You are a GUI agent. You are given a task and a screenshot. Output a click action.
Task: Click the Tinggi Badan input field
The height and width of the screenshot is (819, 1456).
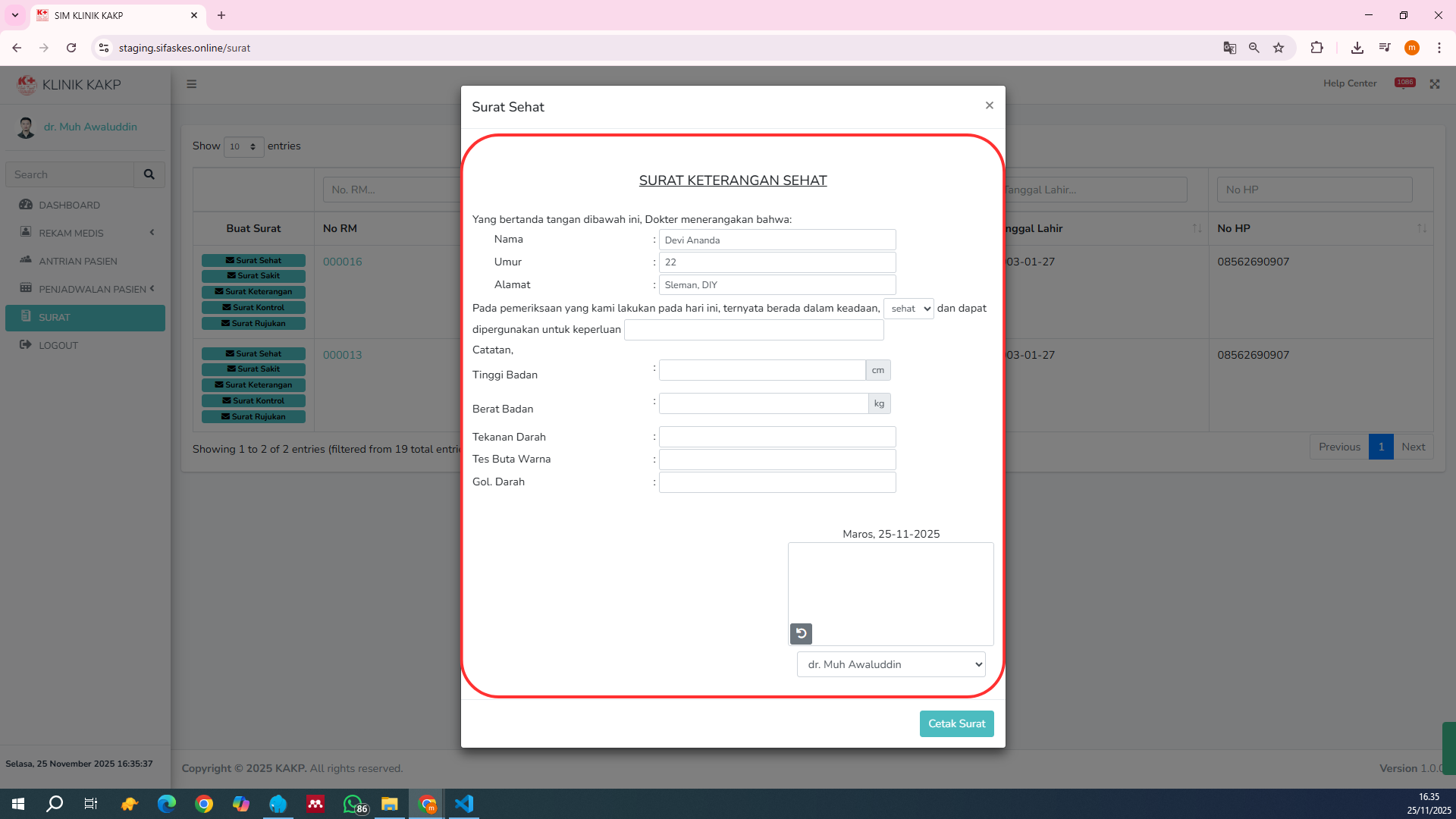(762, 370)
